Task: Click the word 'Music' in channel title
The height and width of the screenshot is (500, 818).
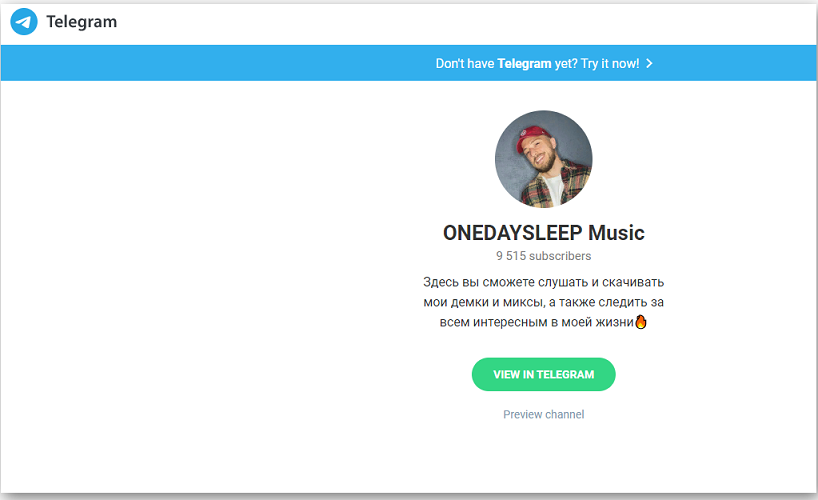Action: coord(616,233)
